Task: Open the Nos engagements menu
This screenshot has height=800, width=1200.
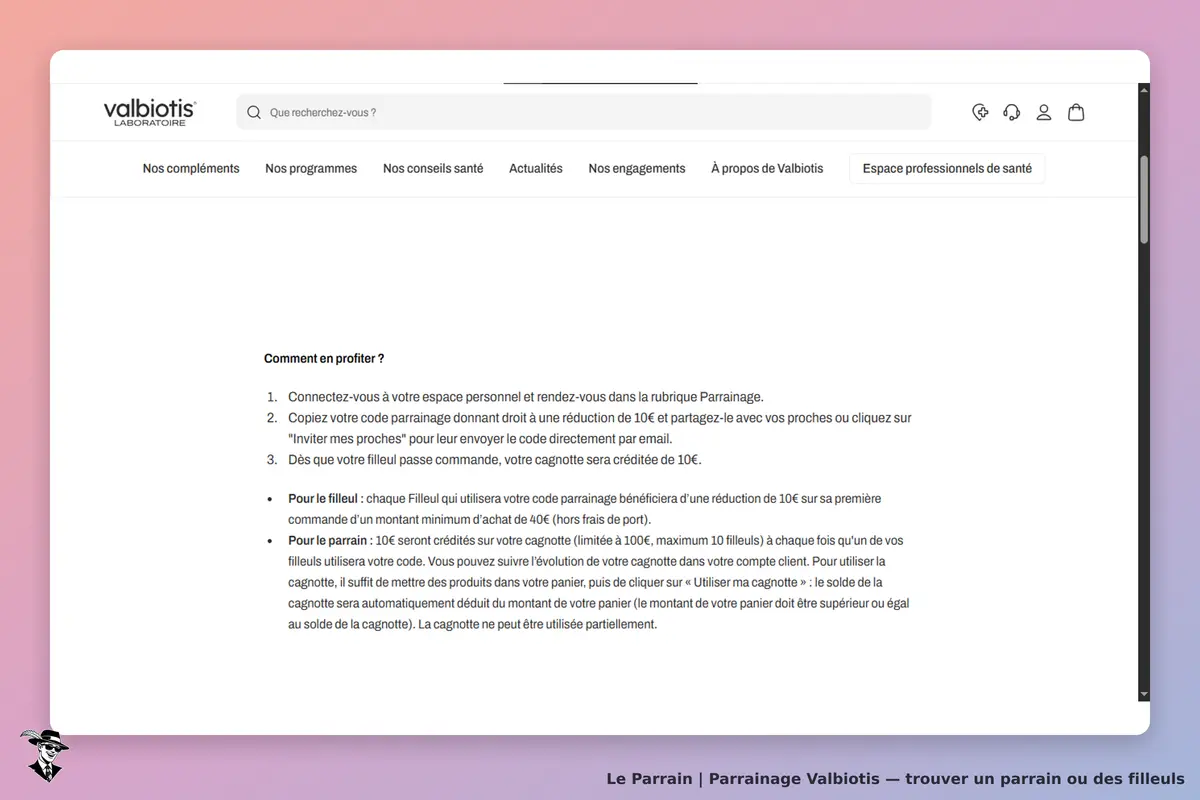Action: coord(637,169)
